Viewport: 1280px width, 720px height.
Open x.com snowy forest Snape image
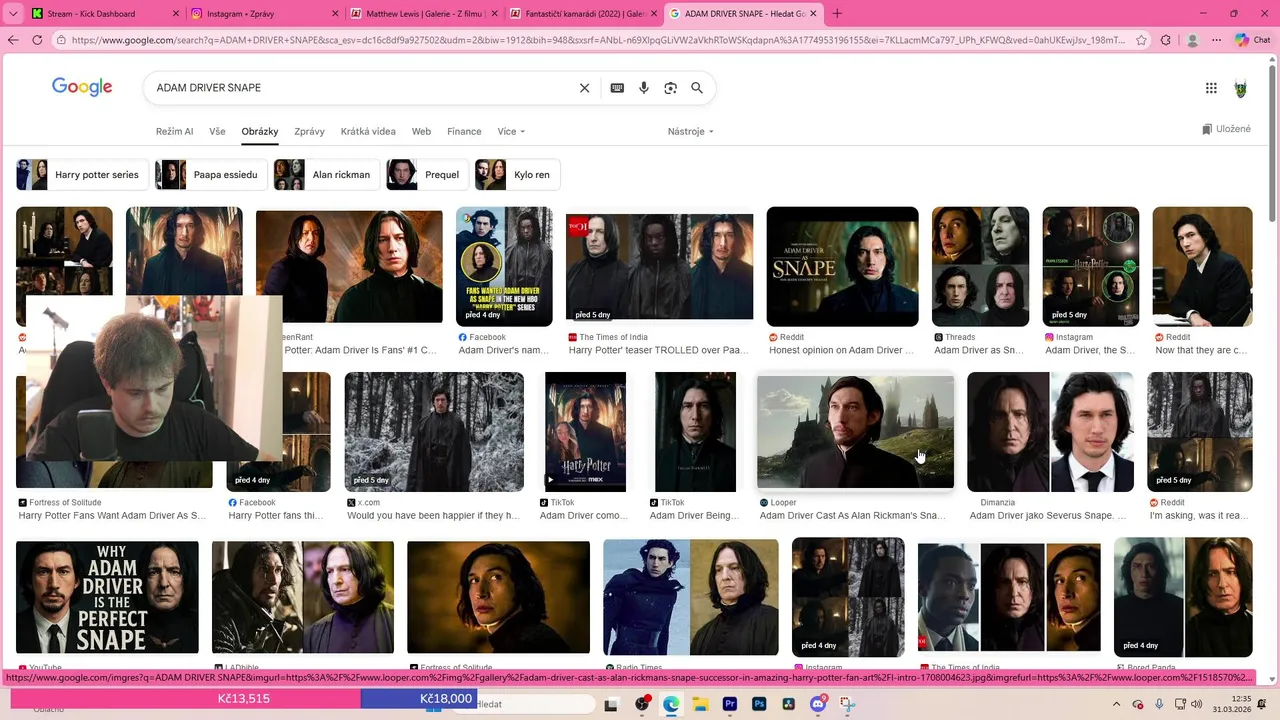(434, 432)
